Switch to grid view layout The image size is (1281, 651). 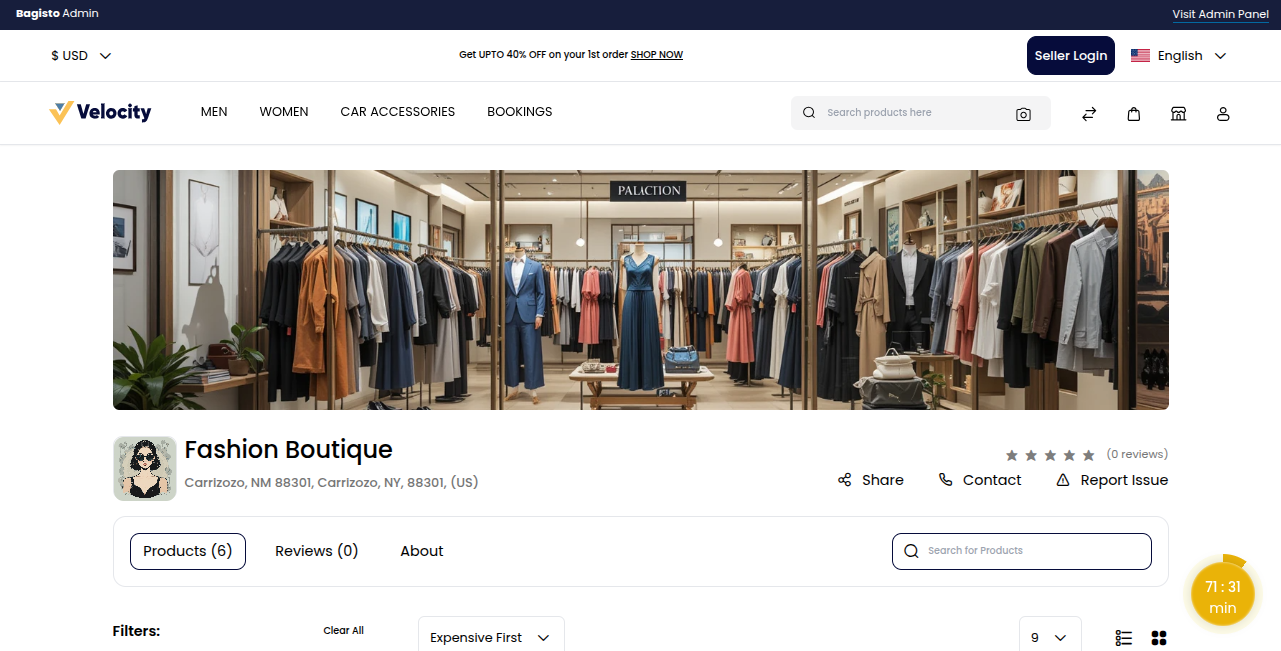coord(1158,637)
